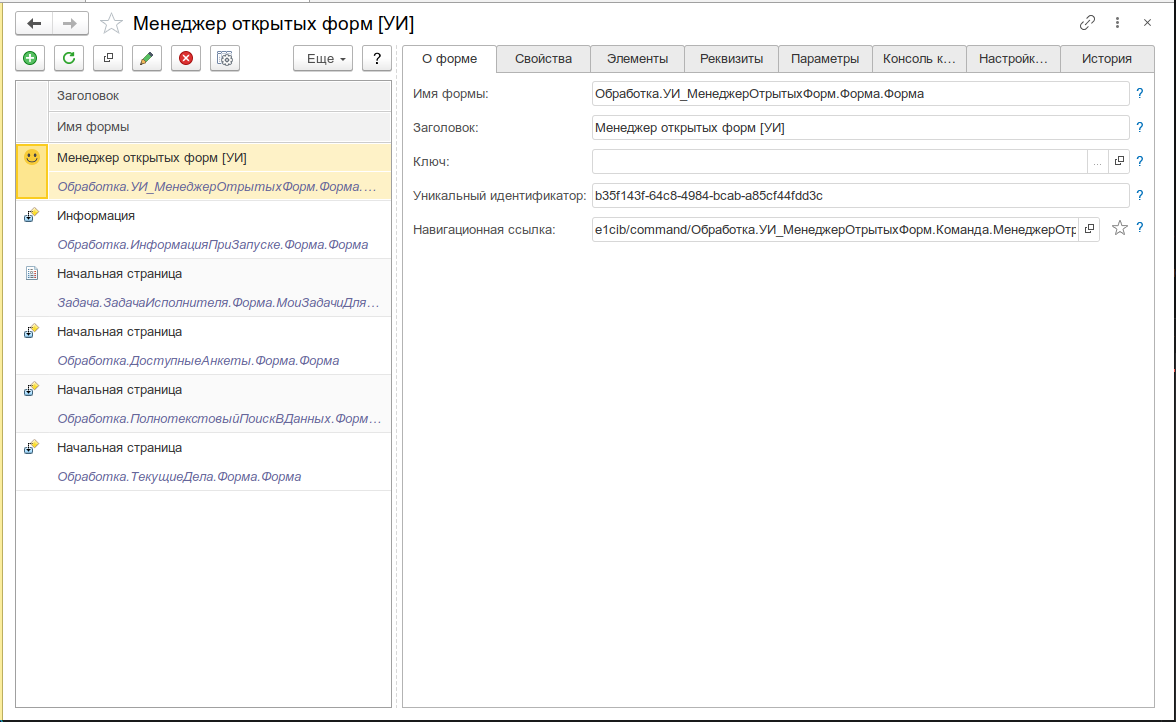Open the Реквизиты tab
This screenshot has height=722, width=1176.
(731, 58)
